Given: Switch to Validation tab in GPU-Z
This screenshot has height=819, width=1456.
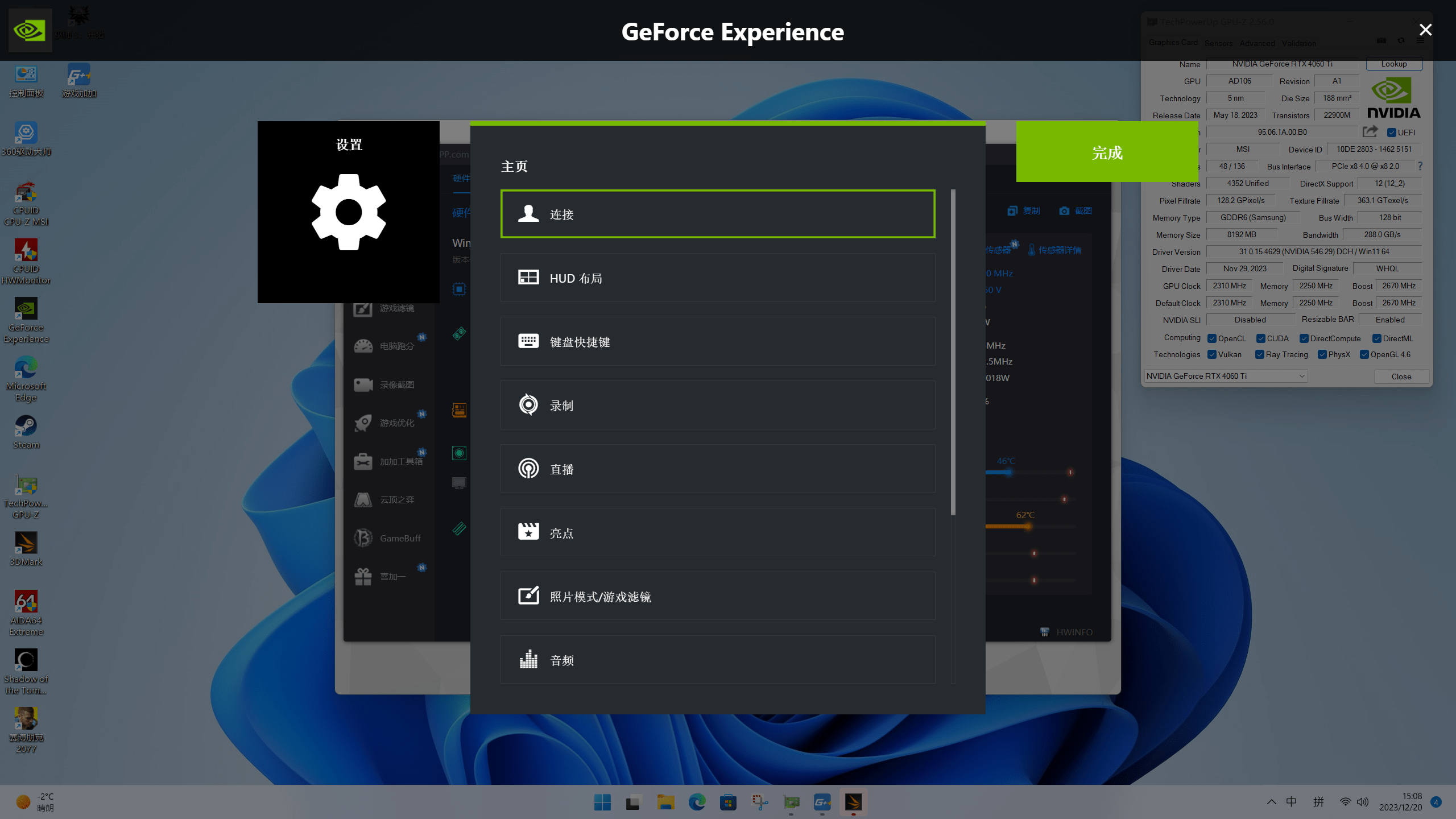Looking at the screenshot, I should point(1298,43).
